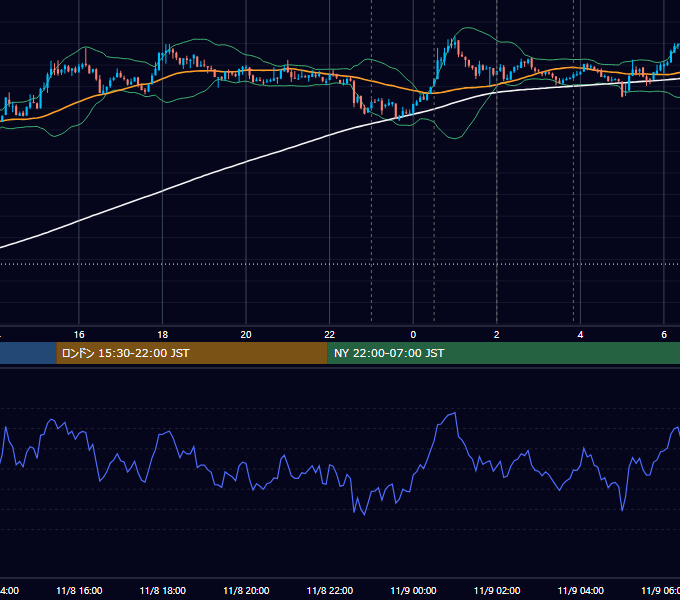Click the NY 22:00-07:00 JST session bar
680x600 pixels.
[x=503, y=353]
